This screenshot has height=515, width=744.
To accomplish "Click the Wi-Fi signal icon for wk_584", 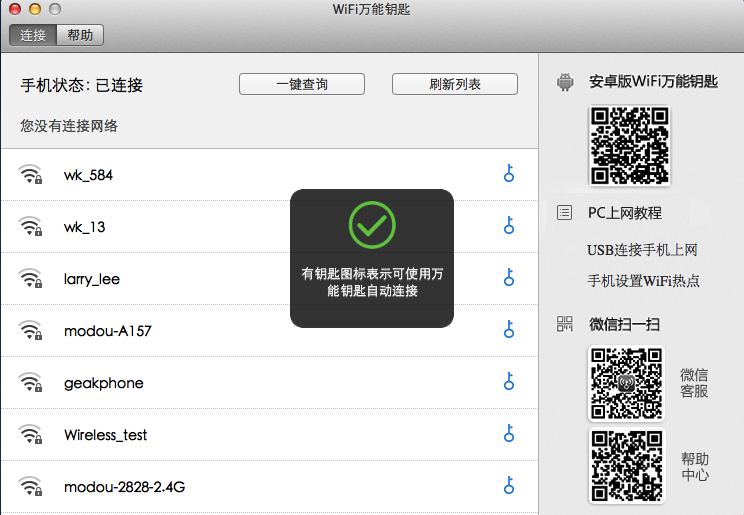I will 30,174.
